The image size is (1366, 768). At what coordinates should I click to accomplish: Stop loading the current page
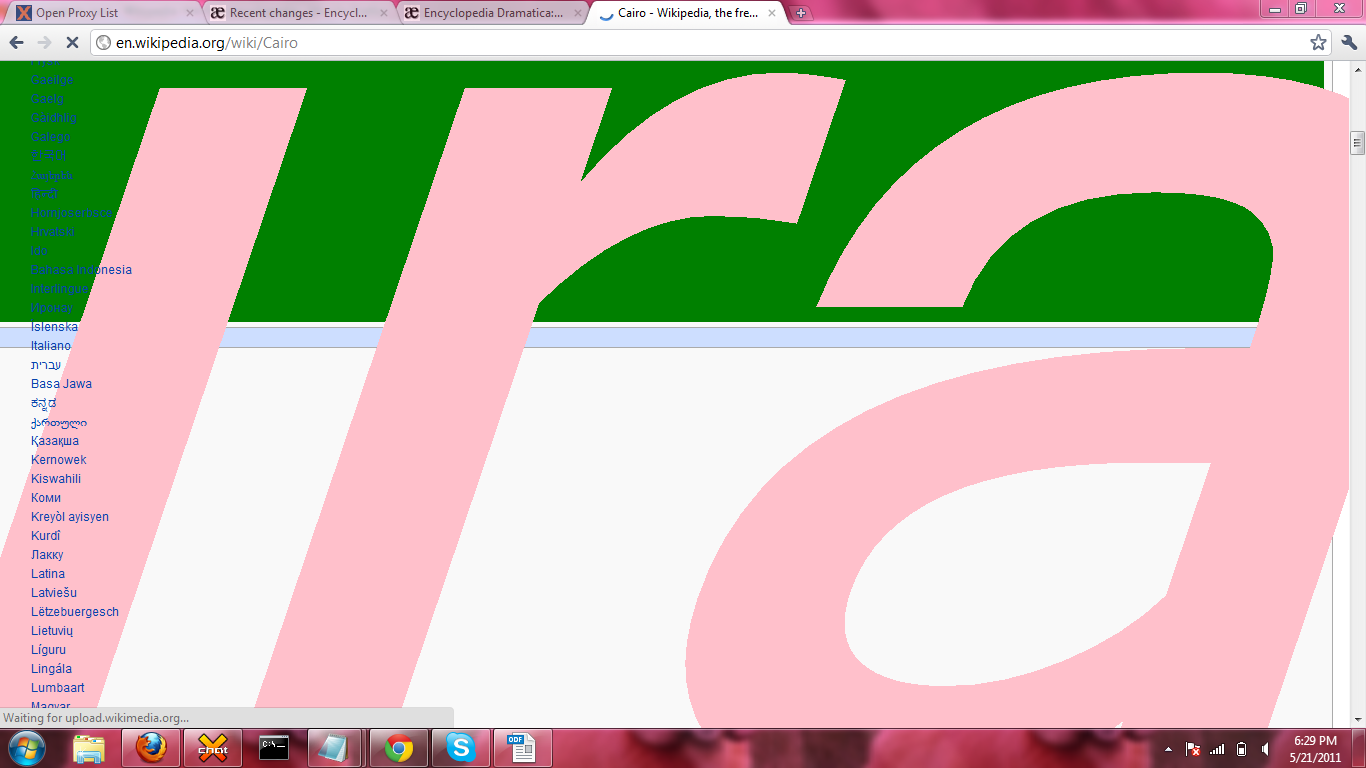pyautogui.click(x=72, y=43)
